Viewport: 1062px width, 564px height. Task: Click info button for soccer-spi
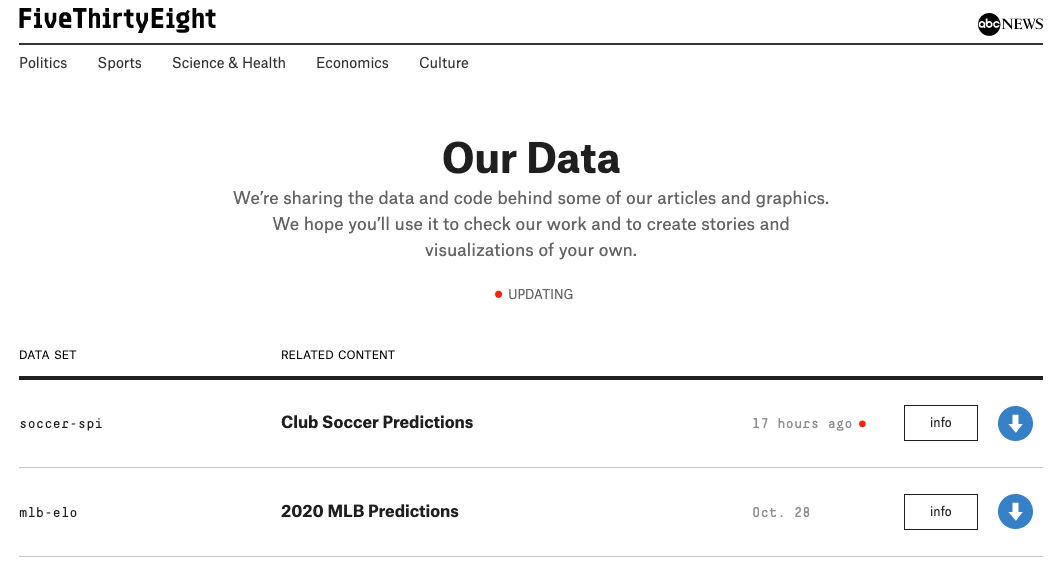coord(940,423)
